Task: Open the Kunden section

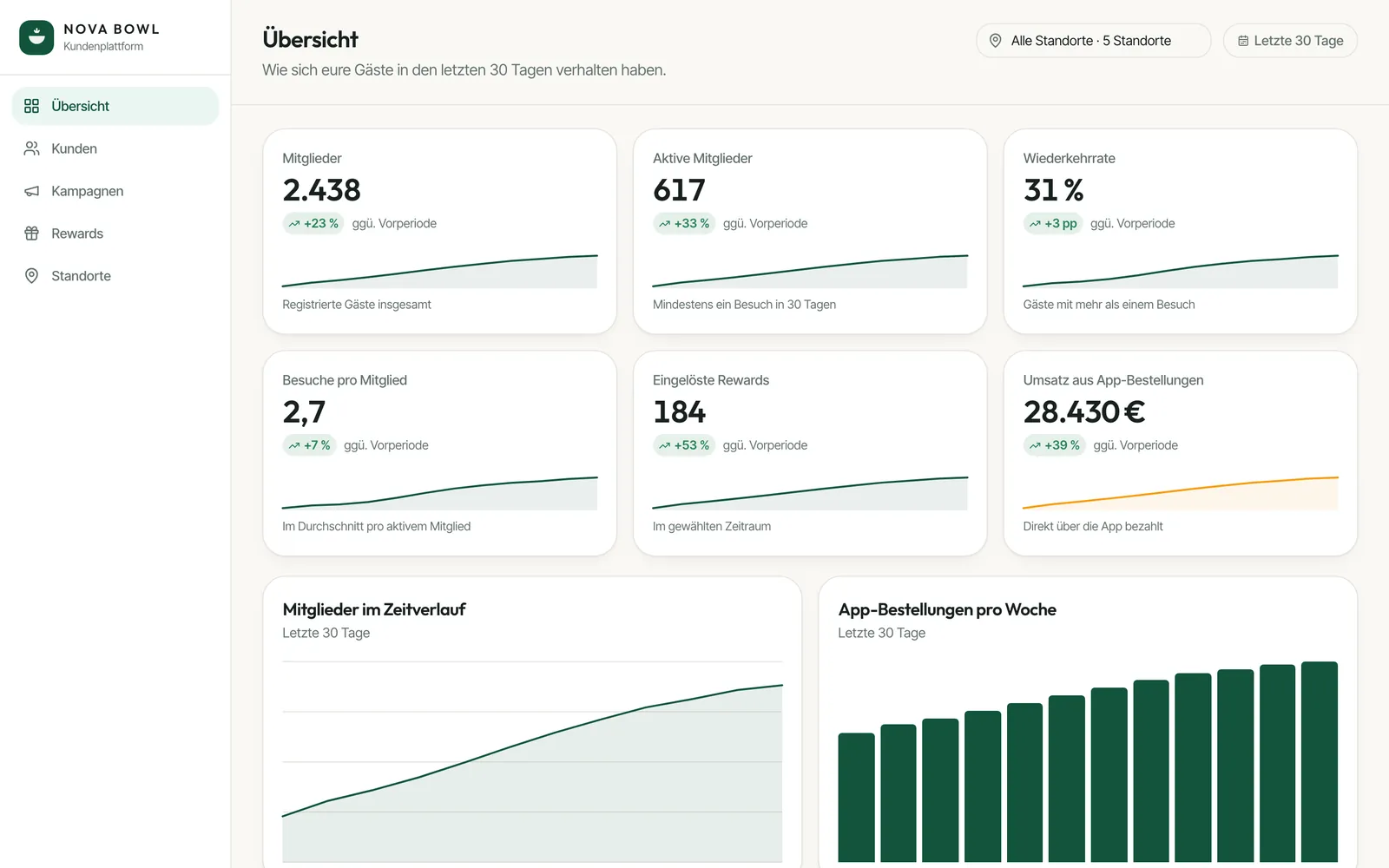Action: point(115,148)
